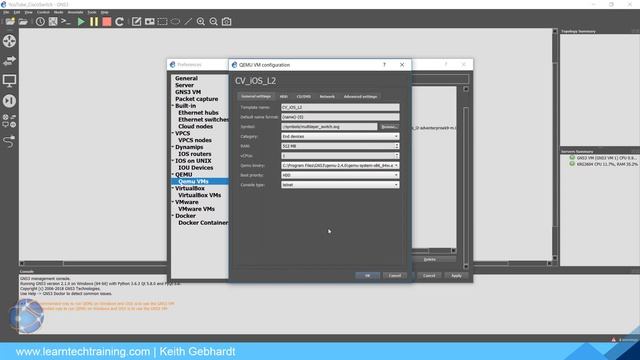Browse end devices monitor icon

9,81
